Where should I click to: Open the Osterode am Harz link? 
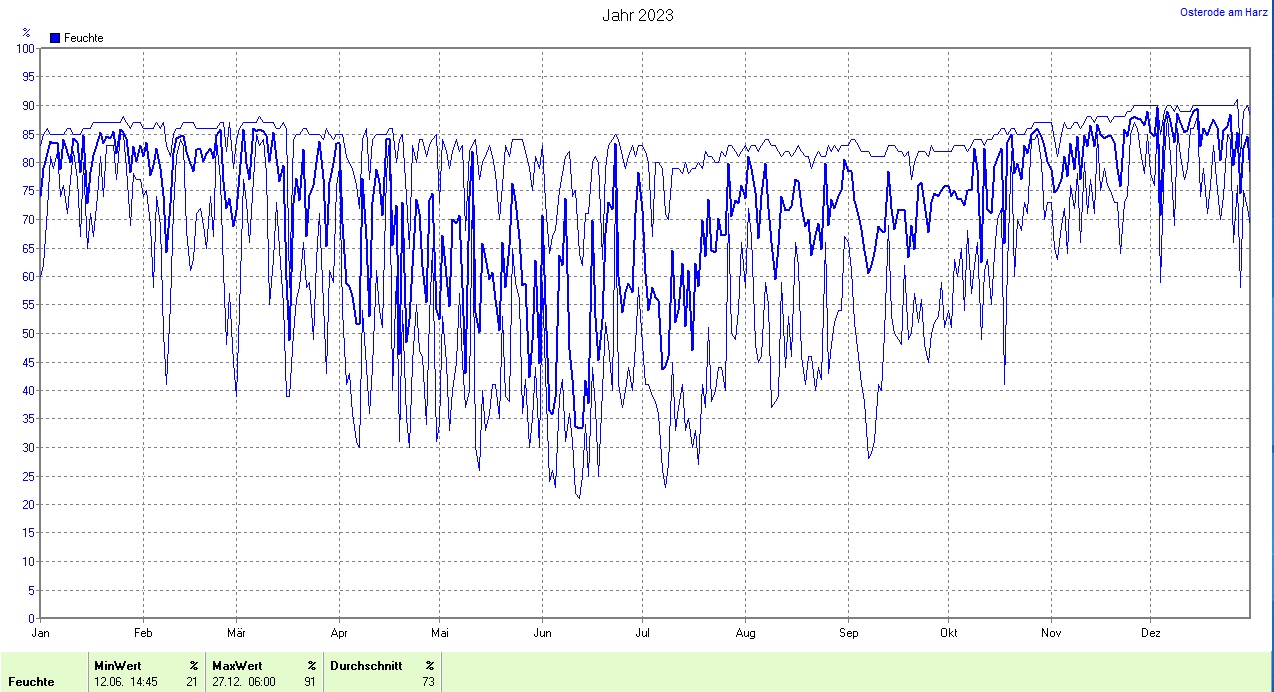pyautogui.click(x=1224, y=12)
